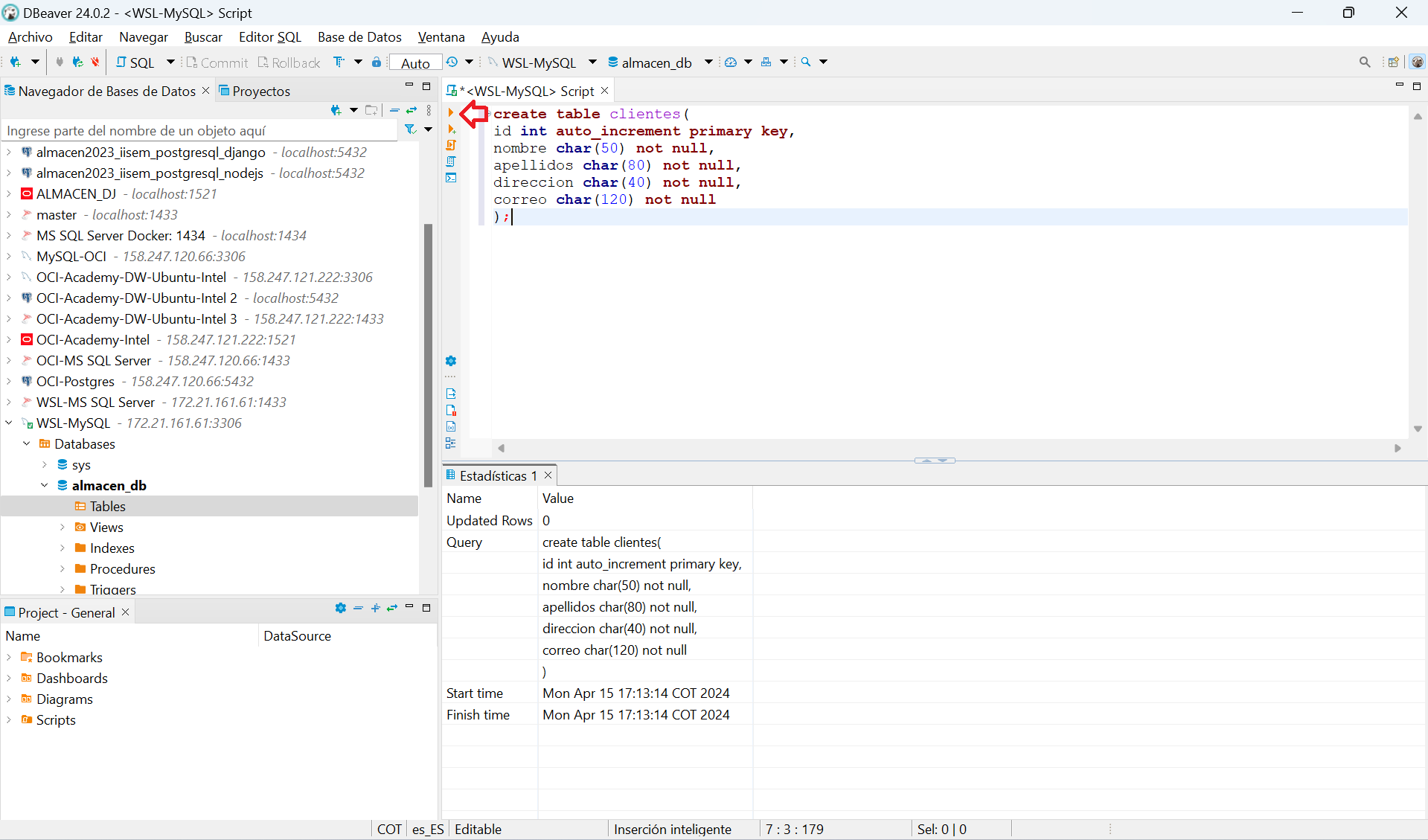This screenshot has width=1428, height=840.
Task: Click the Auto commit mode field
Action: (x=416, y=63)
